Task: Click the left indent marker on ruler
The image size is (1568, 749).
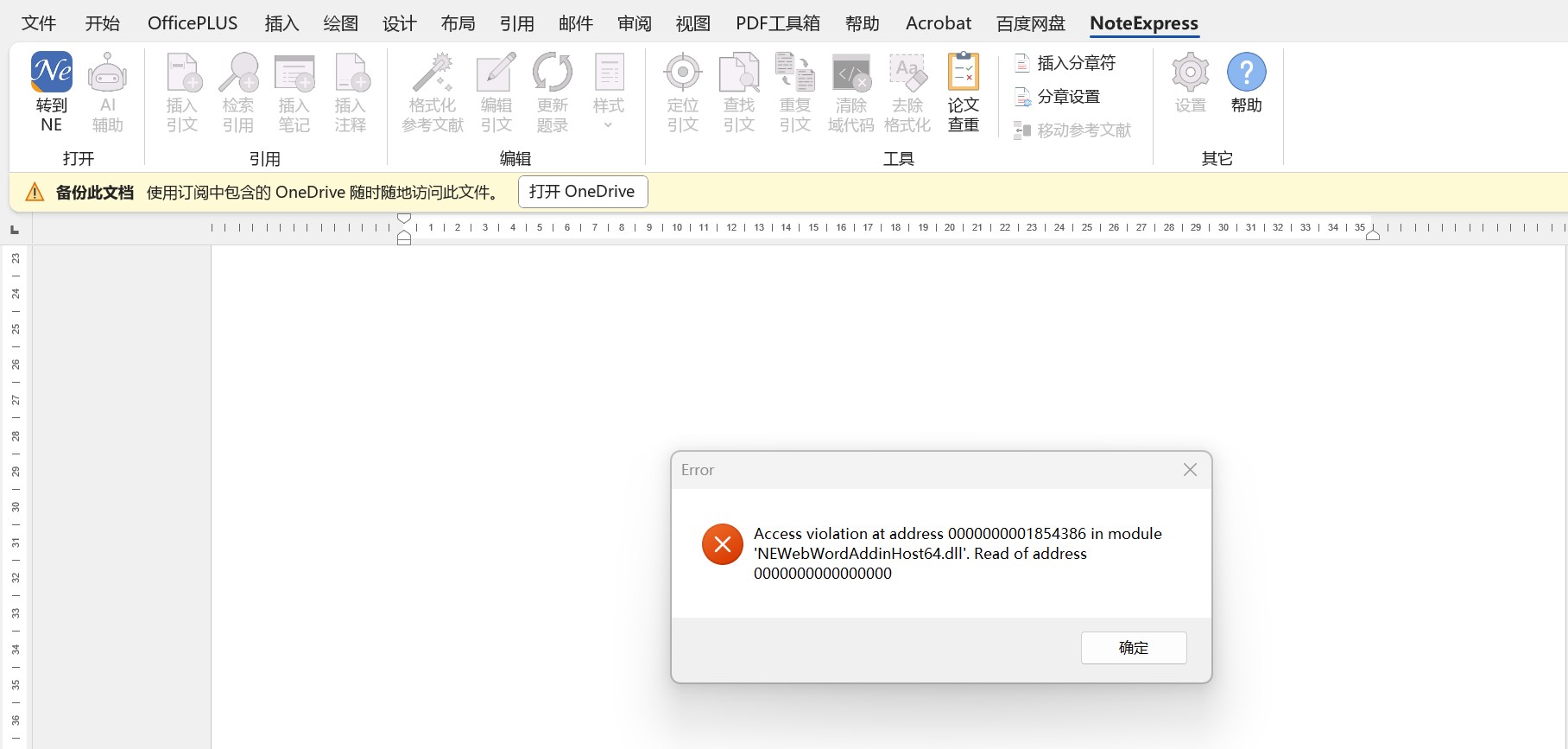Action: click(404, 238)
